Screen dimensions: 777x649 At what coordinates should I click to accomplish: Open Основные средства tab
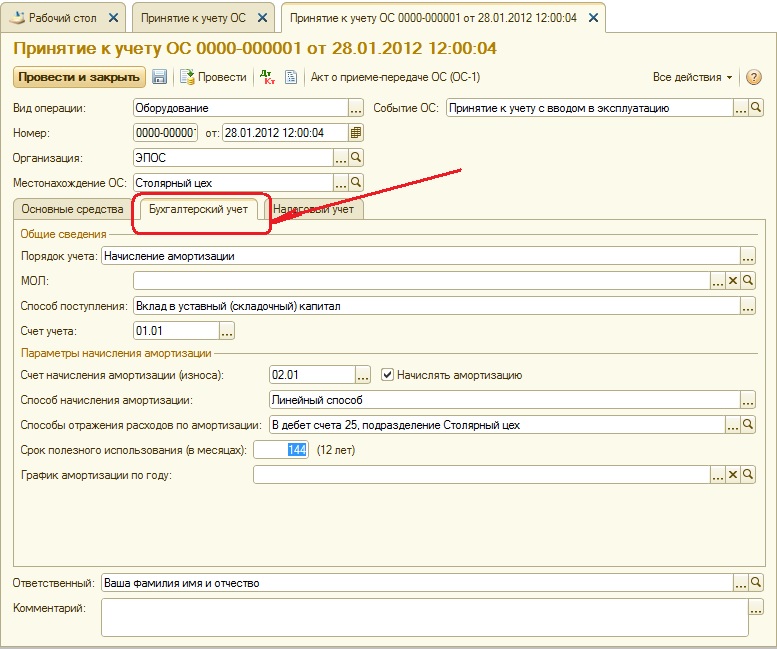click(x=72, y=209)
